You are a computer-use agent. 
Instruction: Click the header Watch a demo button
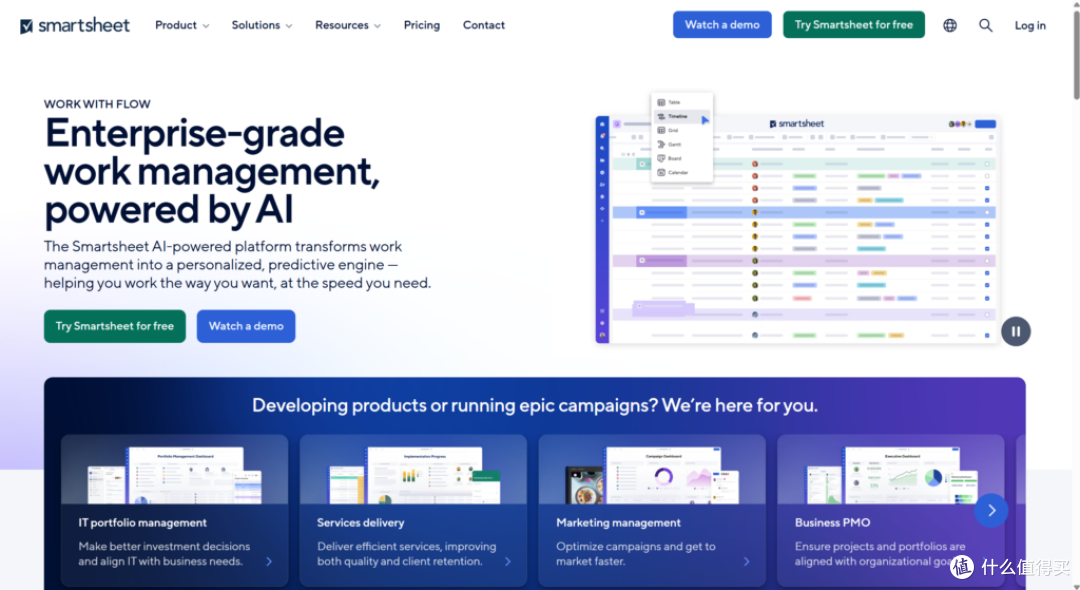click(722, 25)
